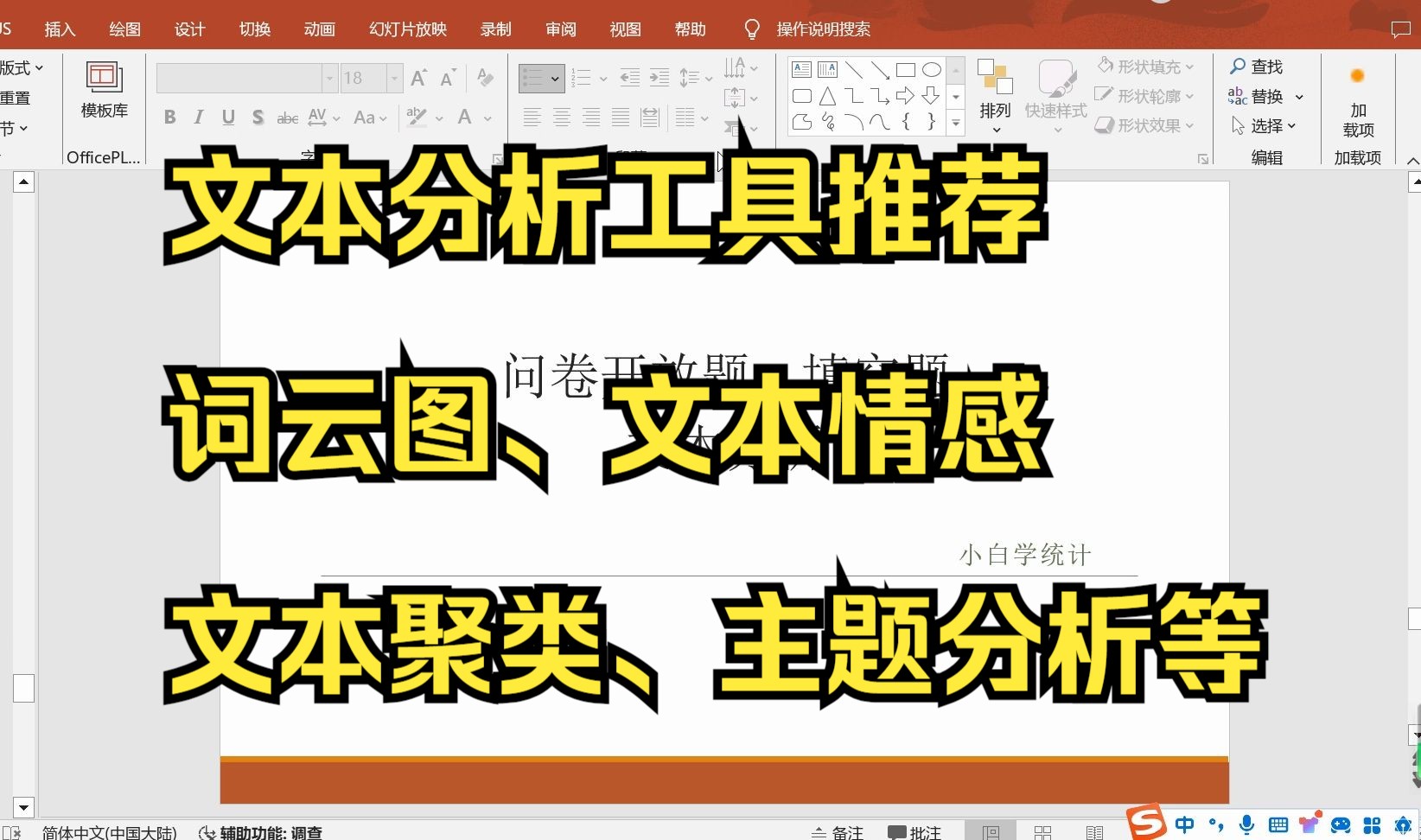
Task: Switch to slide sorter view
Action: 1043,832
